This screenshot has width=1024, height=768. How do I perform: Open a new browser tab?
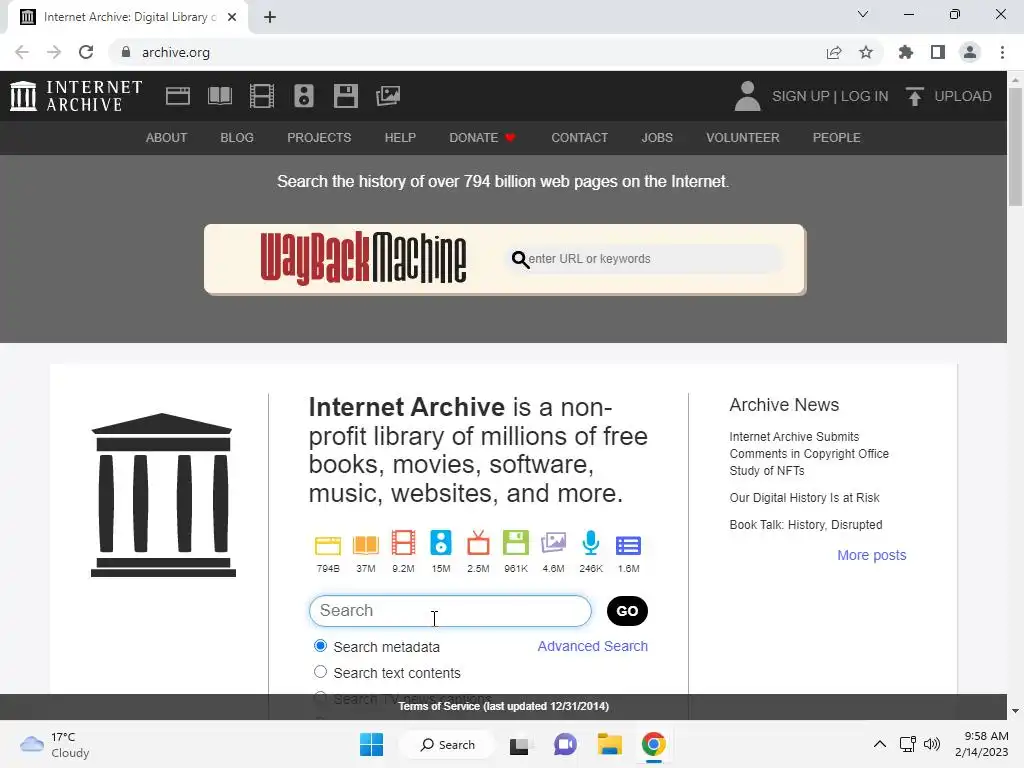(x=270, y=17)
